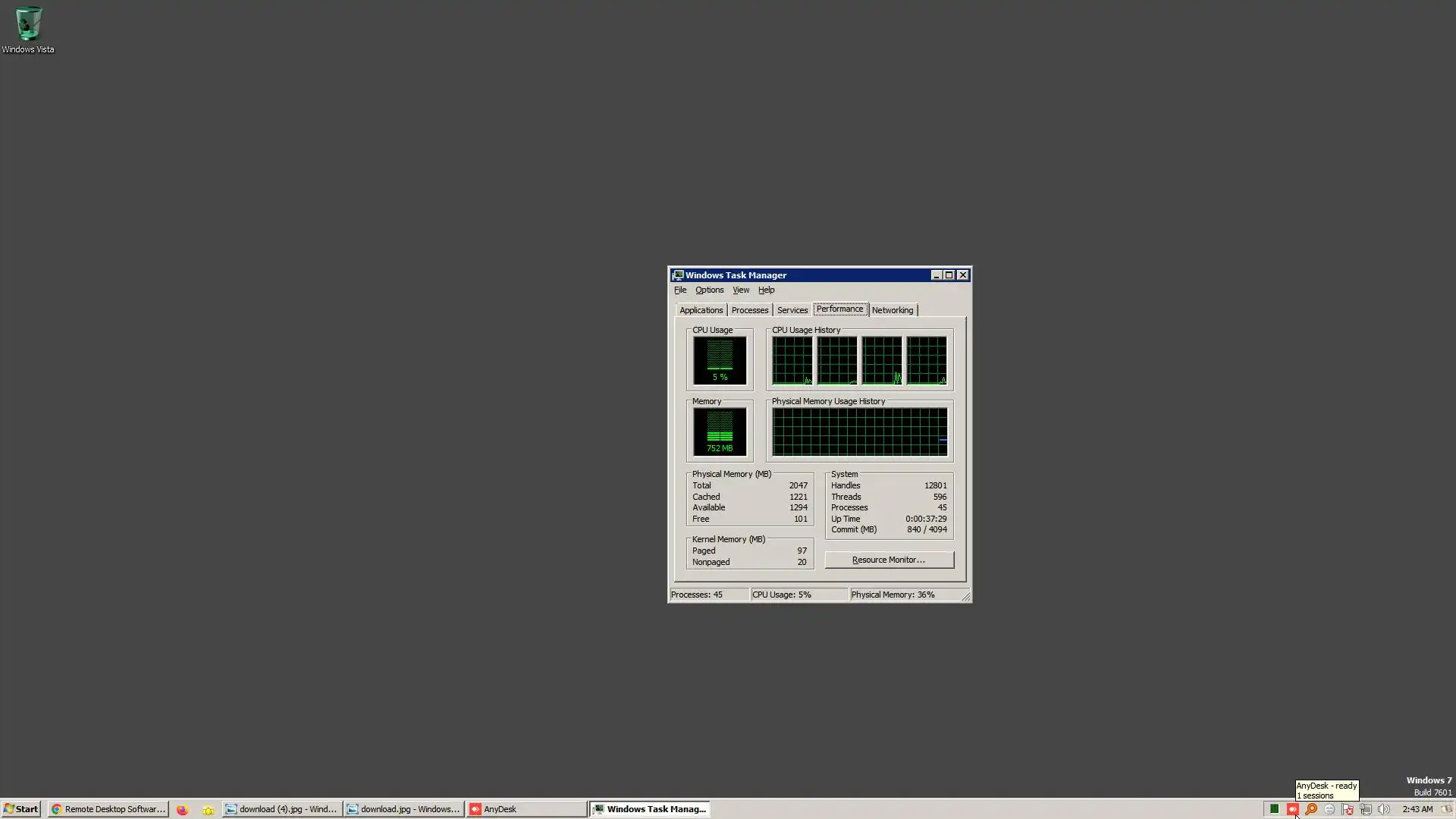Click the AnyDesk tray icon

point(1292,809)
